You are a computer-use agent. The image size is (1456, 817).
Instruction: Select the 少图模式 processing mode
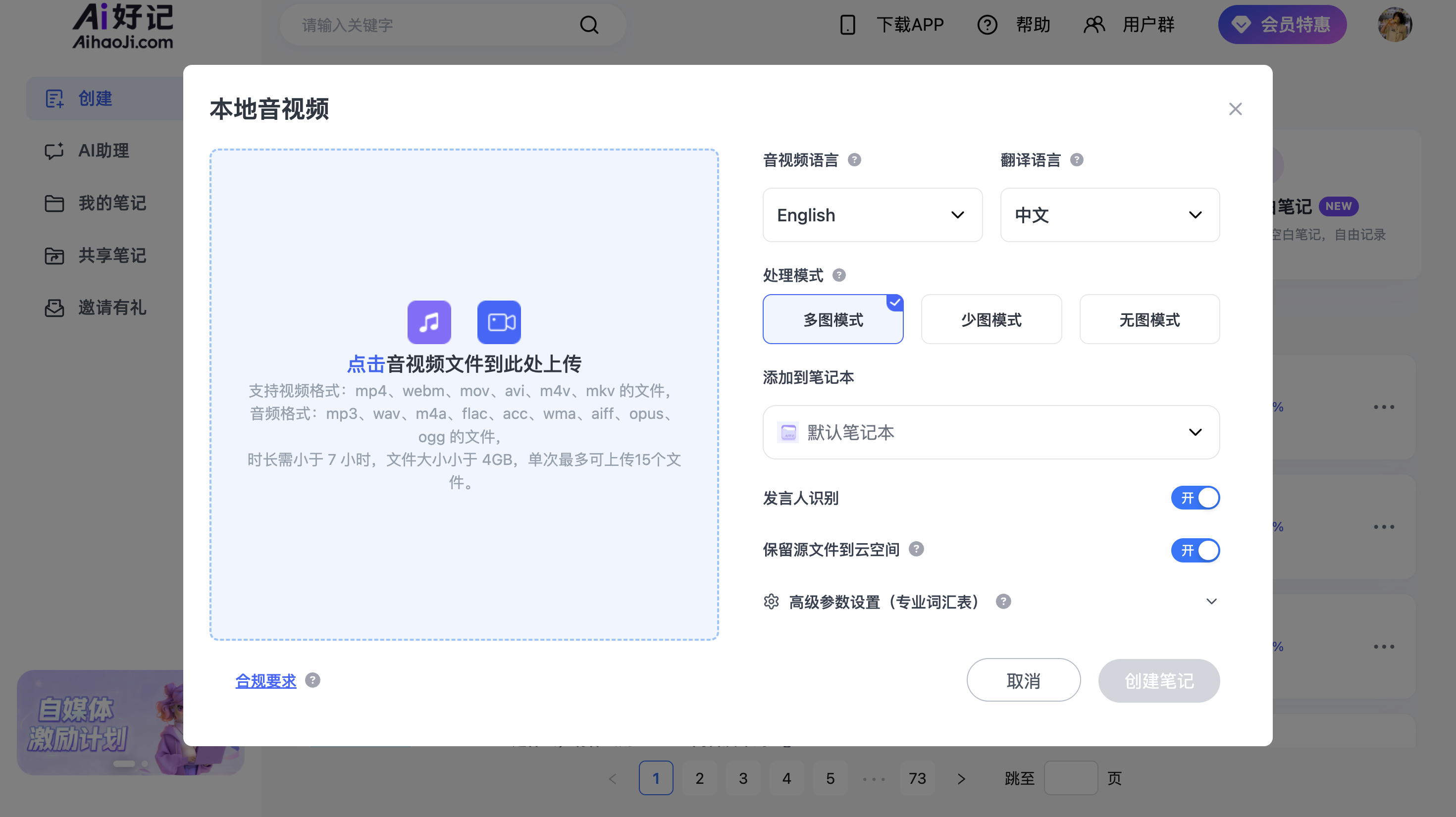point(991,319)
